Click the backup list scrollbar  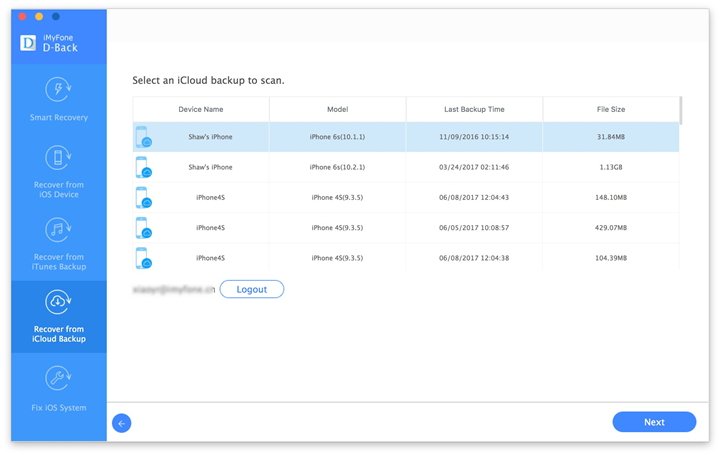coord(681,110)
